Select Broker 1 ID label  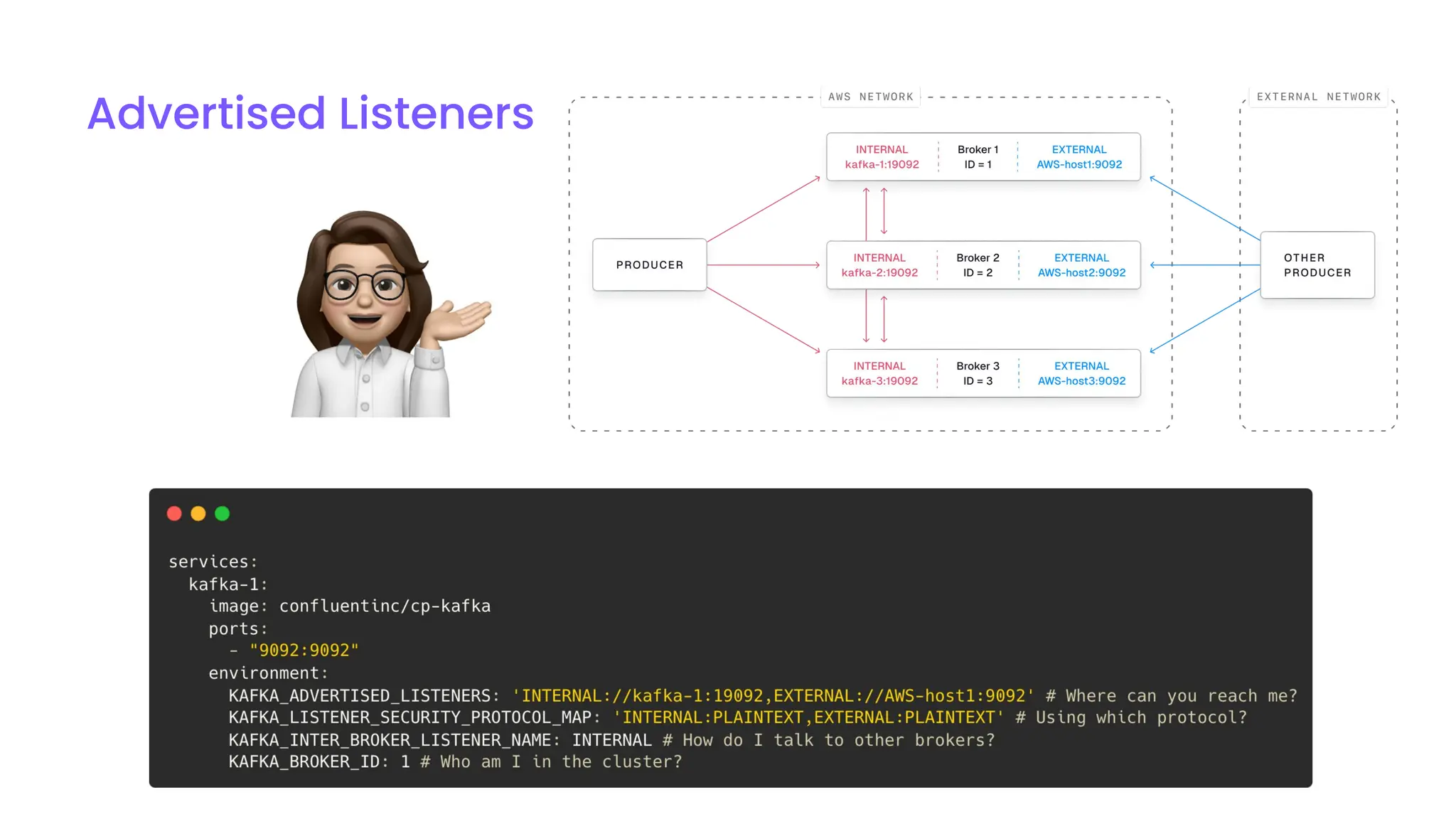click(978, 157)
